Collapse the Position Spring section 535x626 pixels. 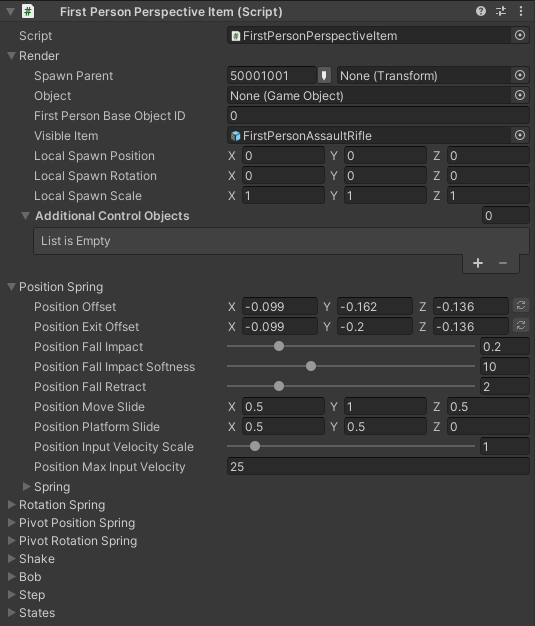(x=12, y=287)
